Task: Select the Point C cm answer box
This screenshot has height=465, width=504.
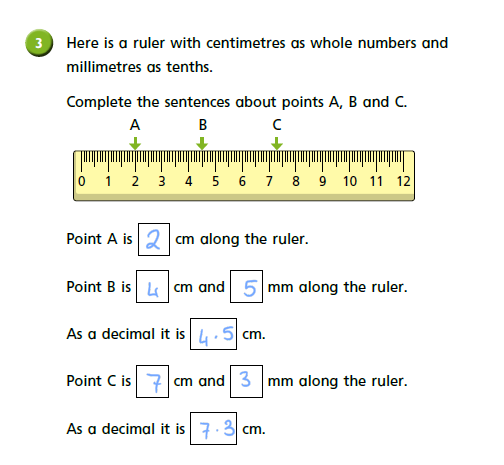Action: [x=152, y=381]
